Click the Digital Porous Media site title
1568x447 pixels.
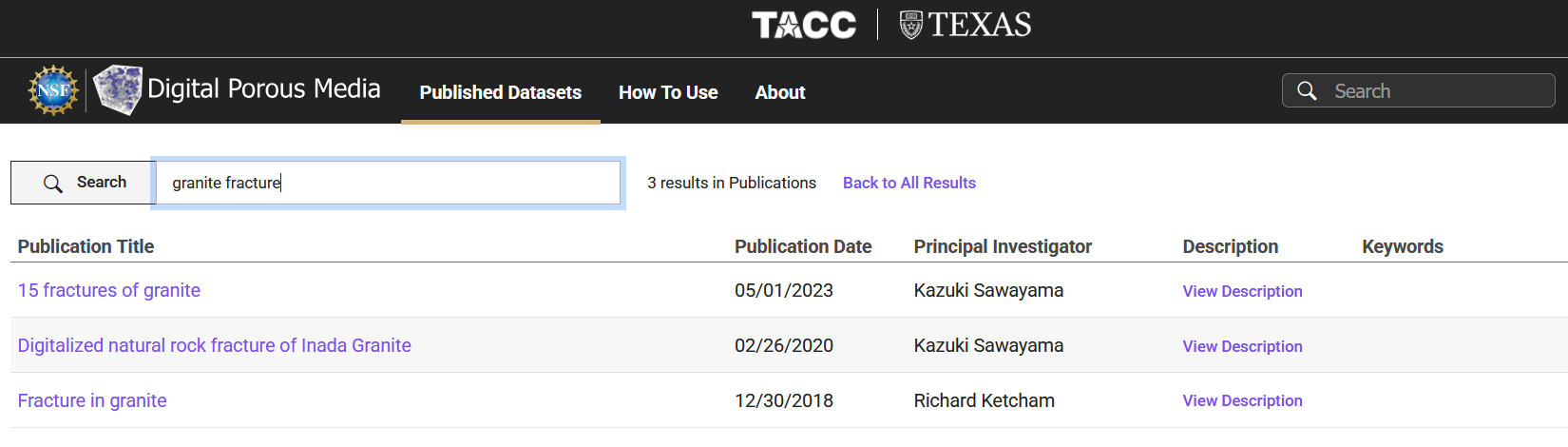click(264, 88)
